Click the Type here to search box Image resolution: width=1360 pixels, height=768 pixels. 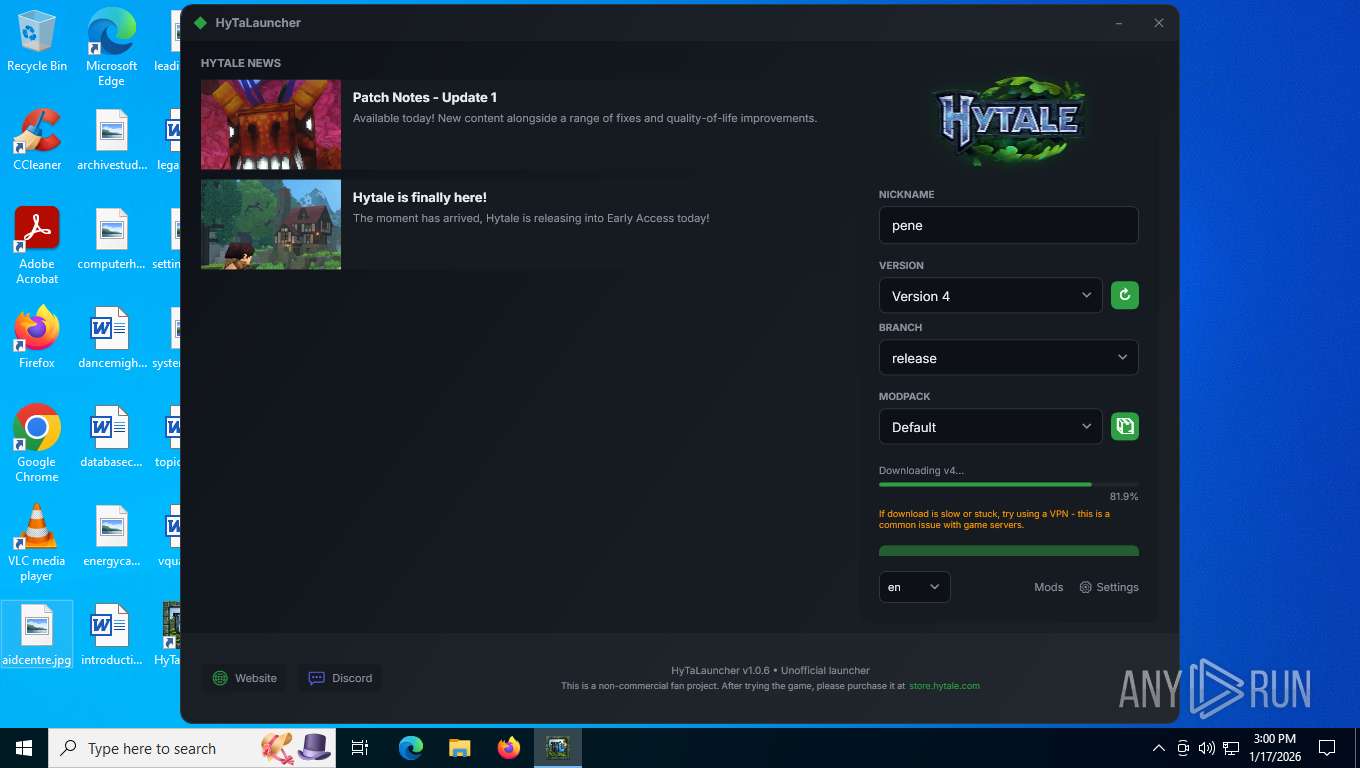[x=193, y=748]
